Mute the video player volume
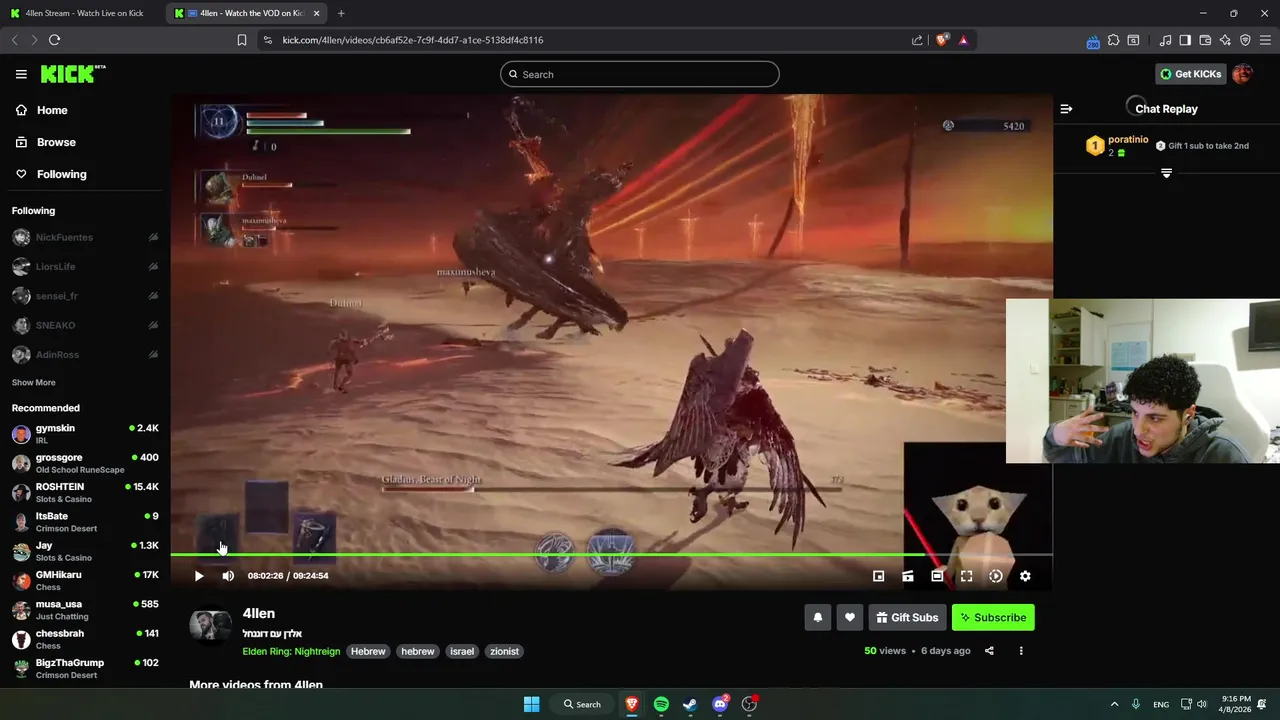 pos(228,576)
